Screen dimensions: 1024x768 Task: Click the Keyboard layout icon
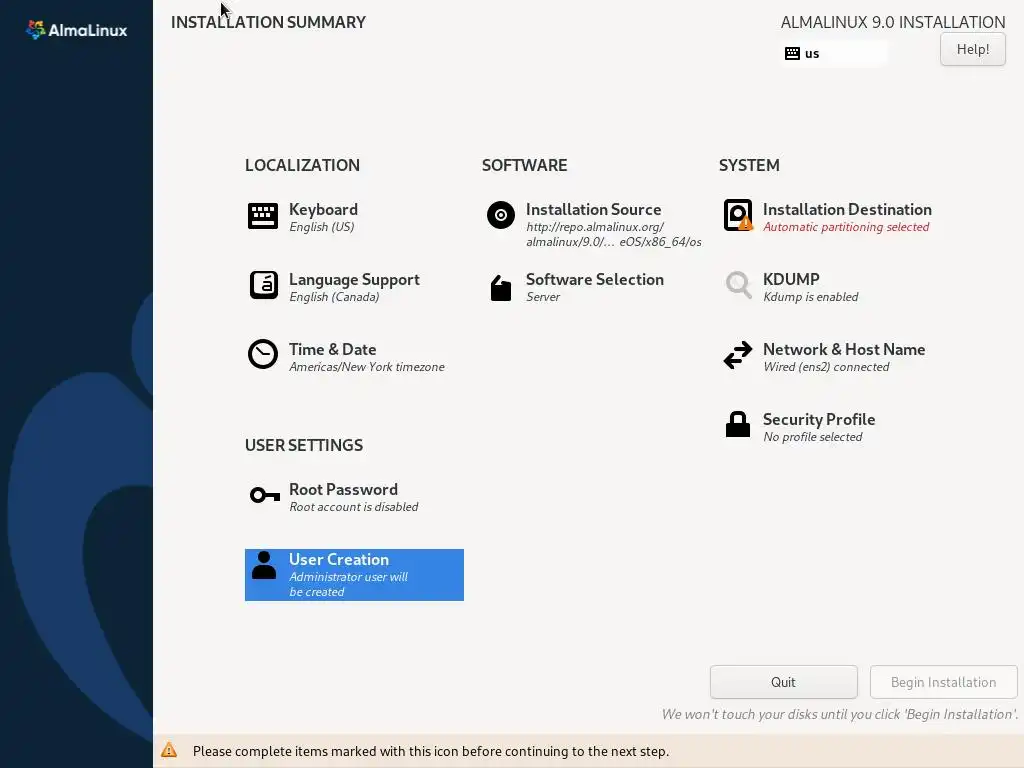point(263,216)
